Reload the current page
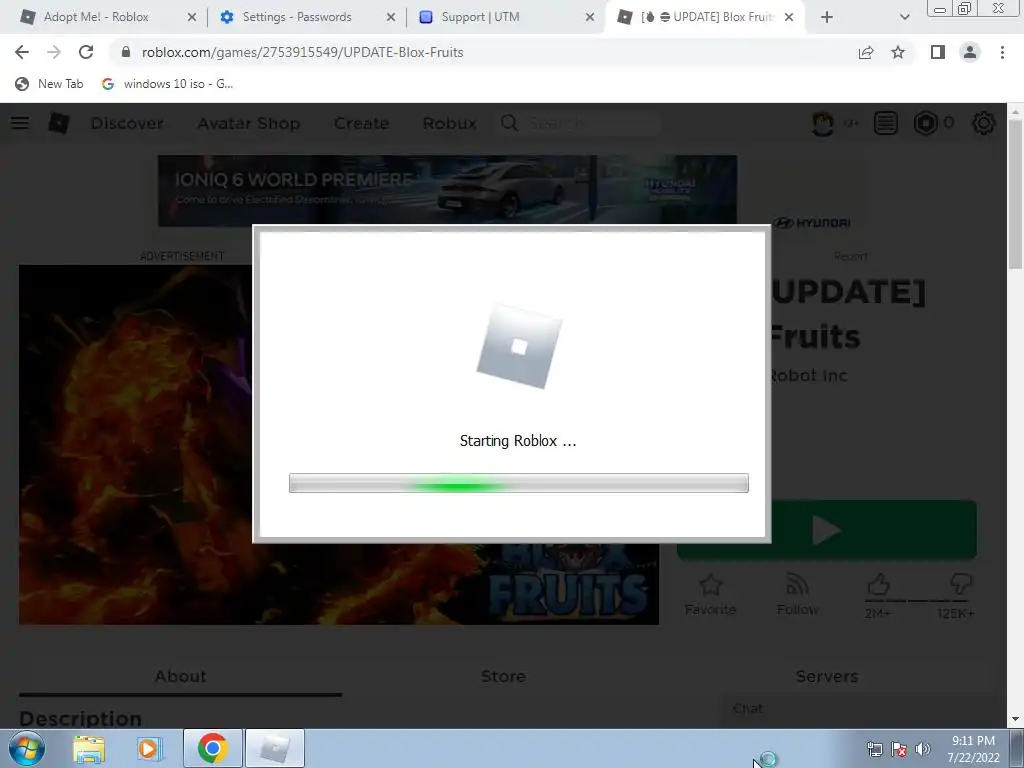The image size is (1024, 768). tap(86, 52)
